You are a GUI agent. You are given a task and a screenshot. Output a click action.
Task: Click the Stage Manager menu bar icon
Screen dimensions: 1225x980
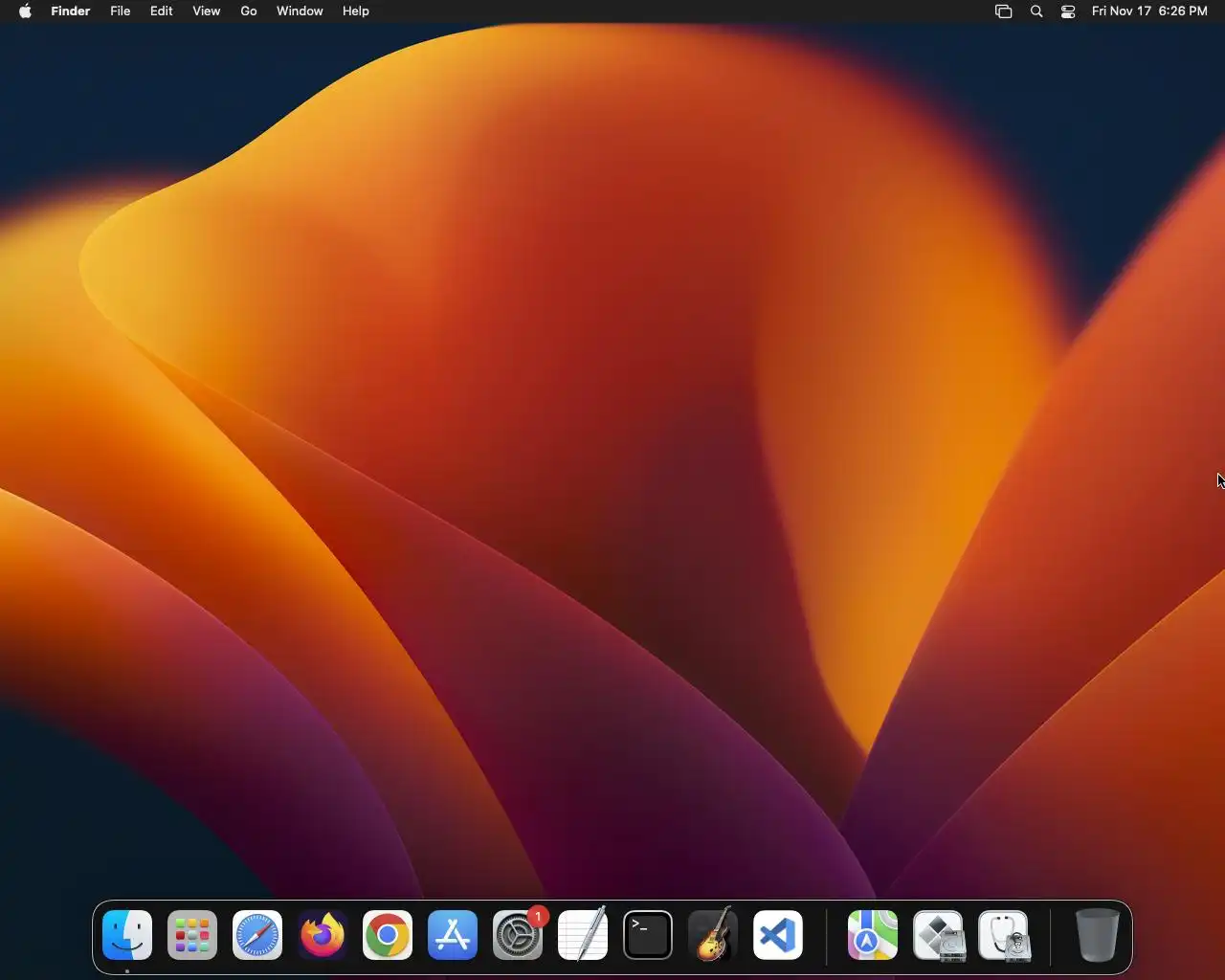1003,11
